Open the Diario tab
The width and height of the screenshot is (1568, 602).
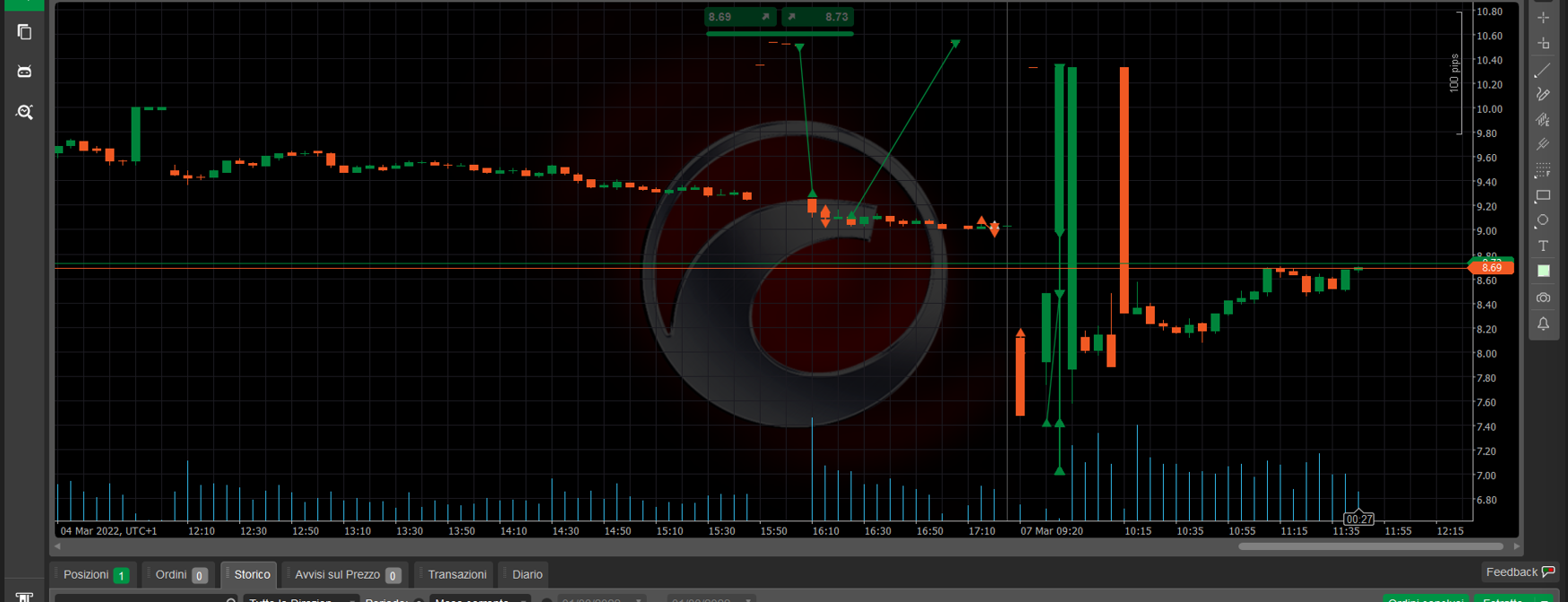pyautogui.click(x=525, y=574)
